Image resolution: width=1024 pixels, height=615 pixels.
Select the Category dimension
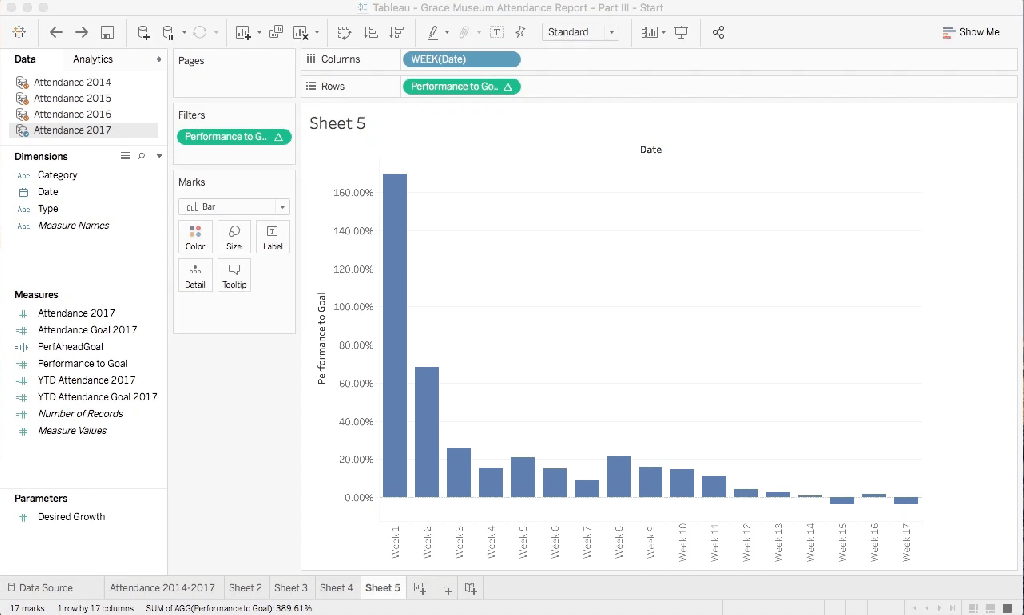click(57, 175)
